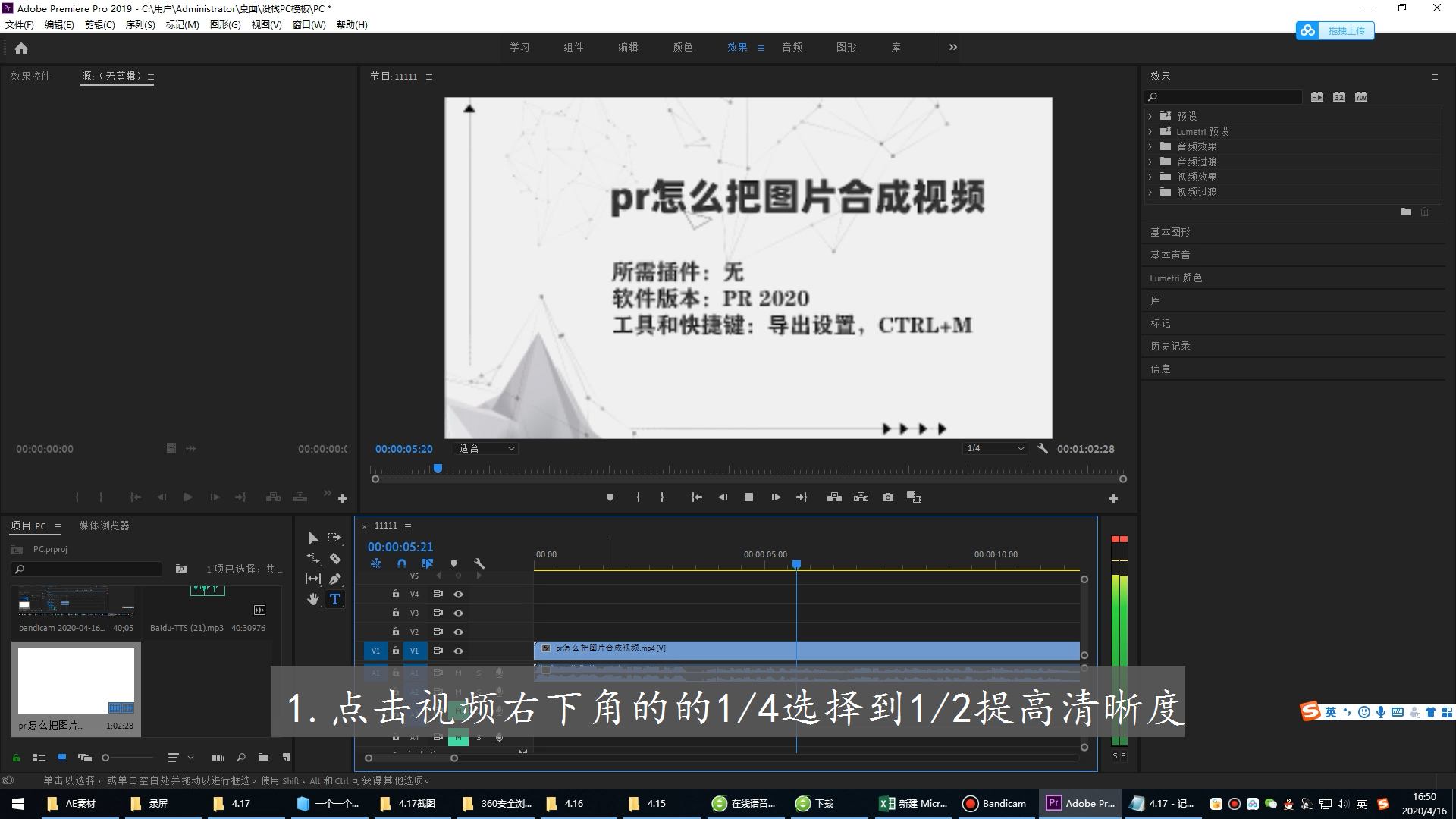Screen dimensions: 1456x819
Task: Click New Bin folder icon in Project panel
Action: (263, 757)
